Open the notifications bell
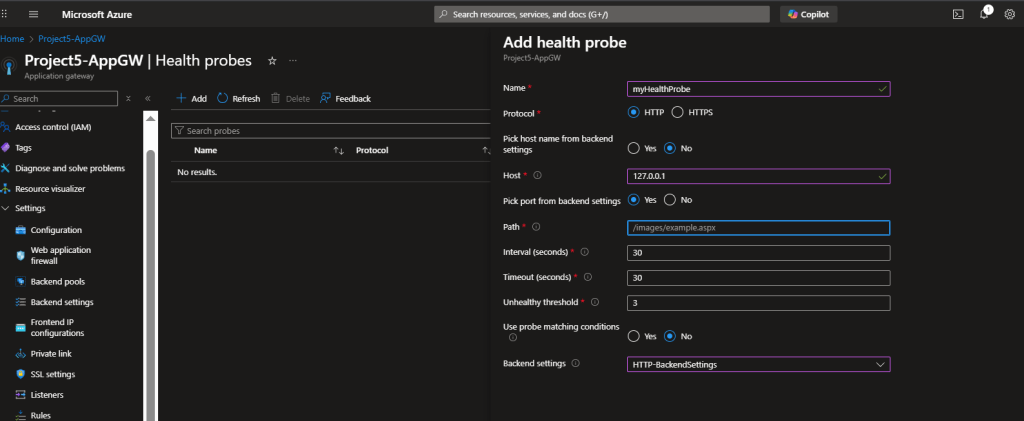 [984, 14]
